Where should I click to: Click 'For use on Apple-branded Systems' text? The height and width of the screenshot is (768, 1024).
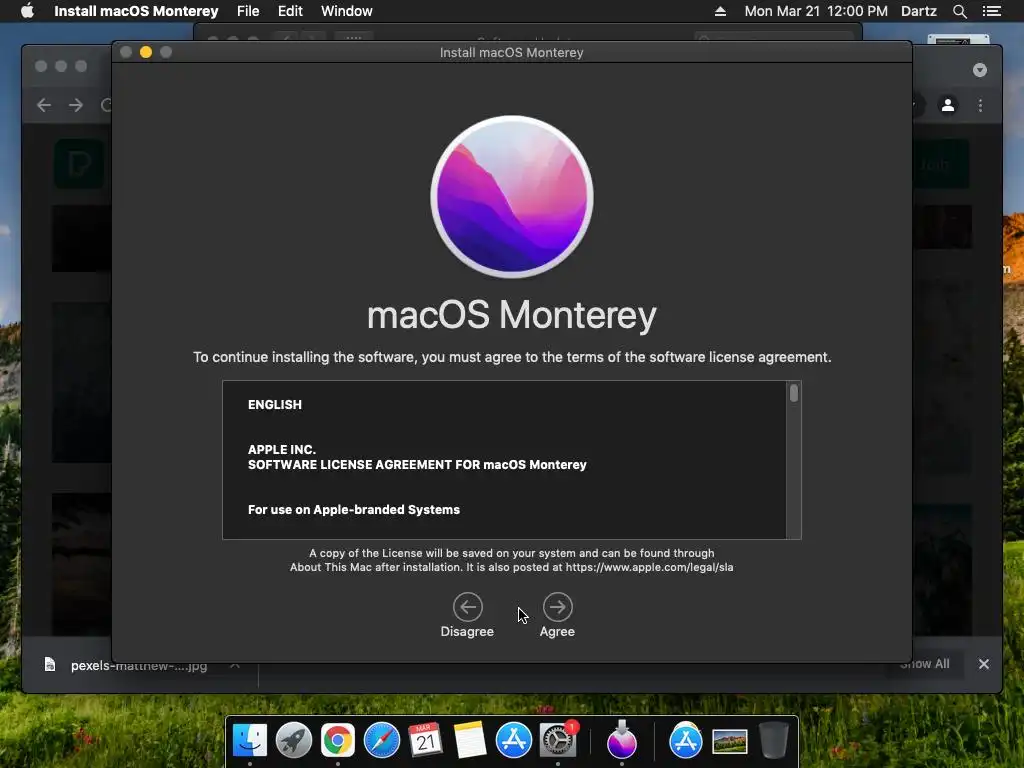[x=354, y=510]
